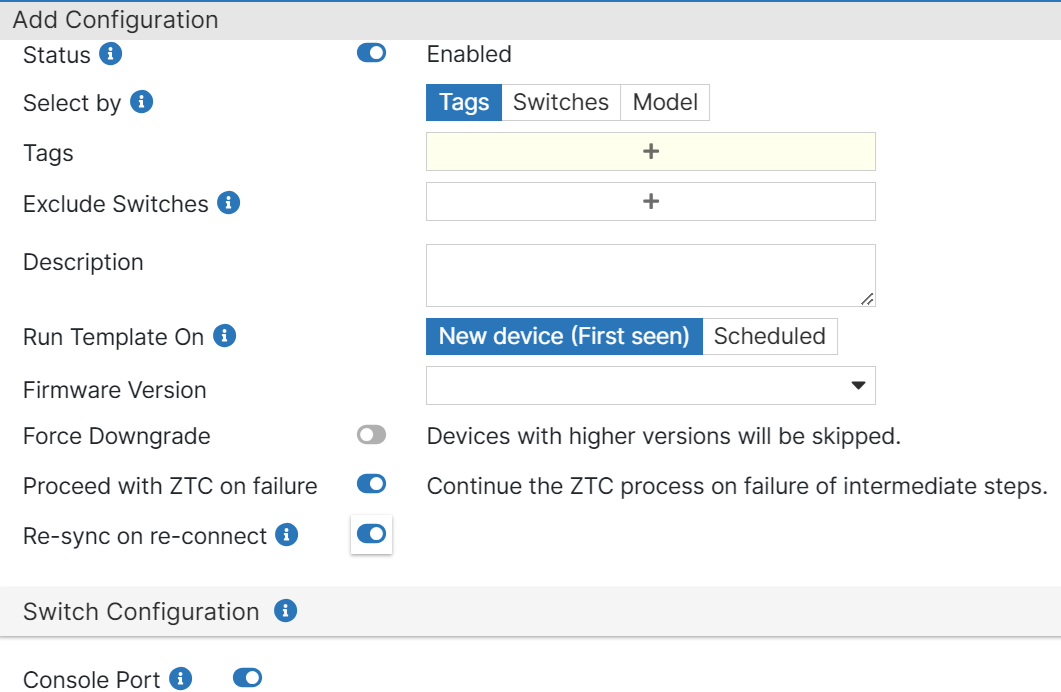Screen dimensions: 1061x692
Task: Turn off the Console Port toggle
Action: [x=246, y=678]
